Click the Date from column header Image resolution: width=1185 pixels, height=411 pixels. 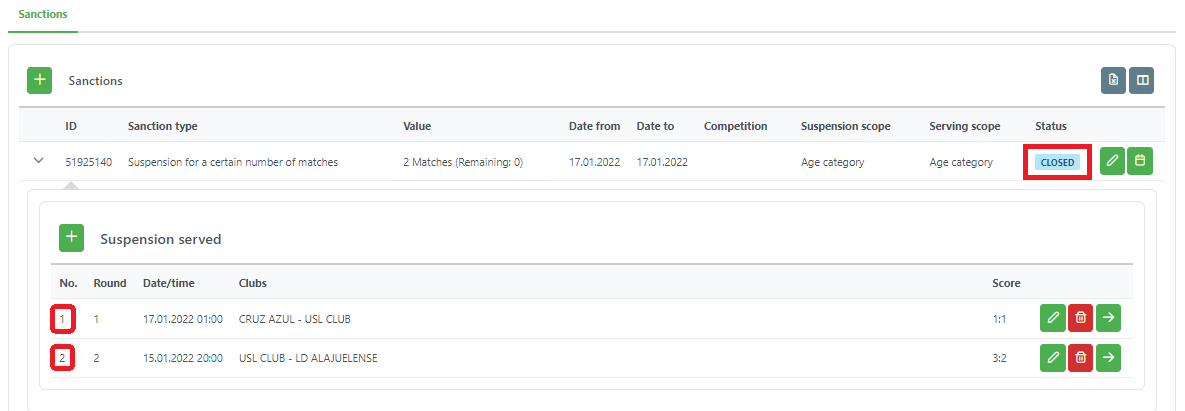point(594,126)
